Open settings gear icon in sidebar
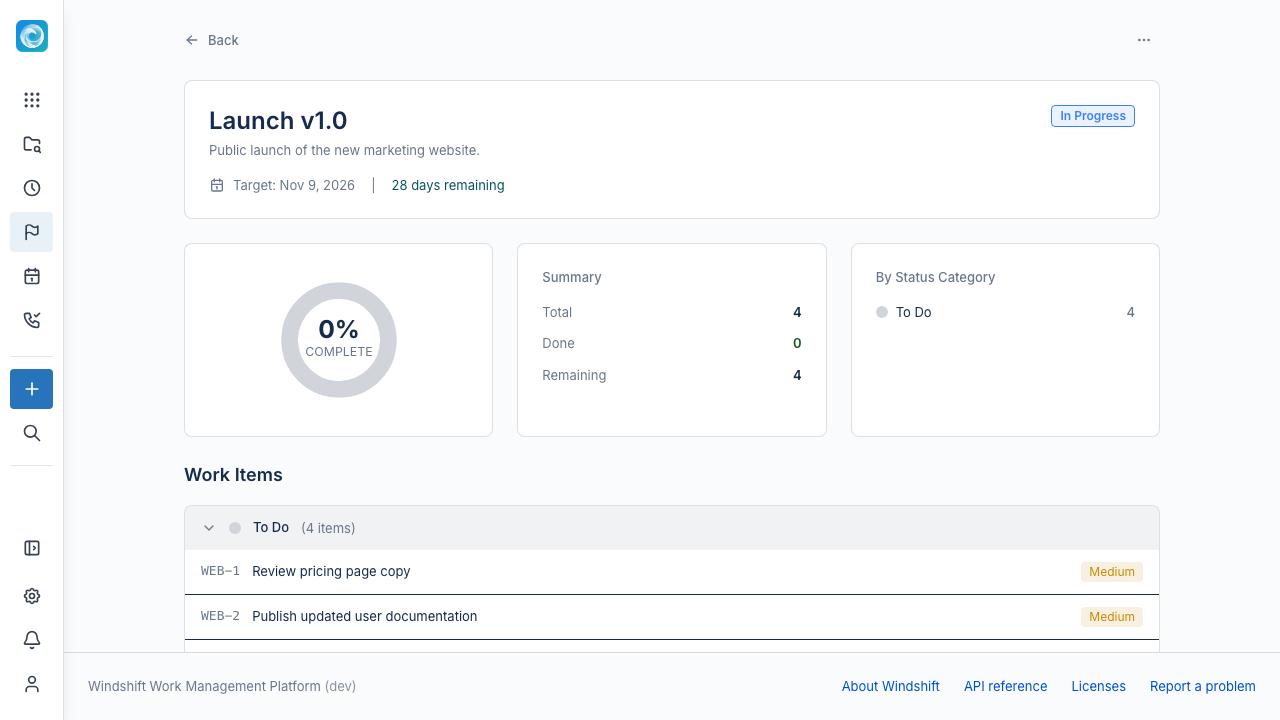Image resolution: width=1280 pixels, height=720 pixels. tap(32, 596)
